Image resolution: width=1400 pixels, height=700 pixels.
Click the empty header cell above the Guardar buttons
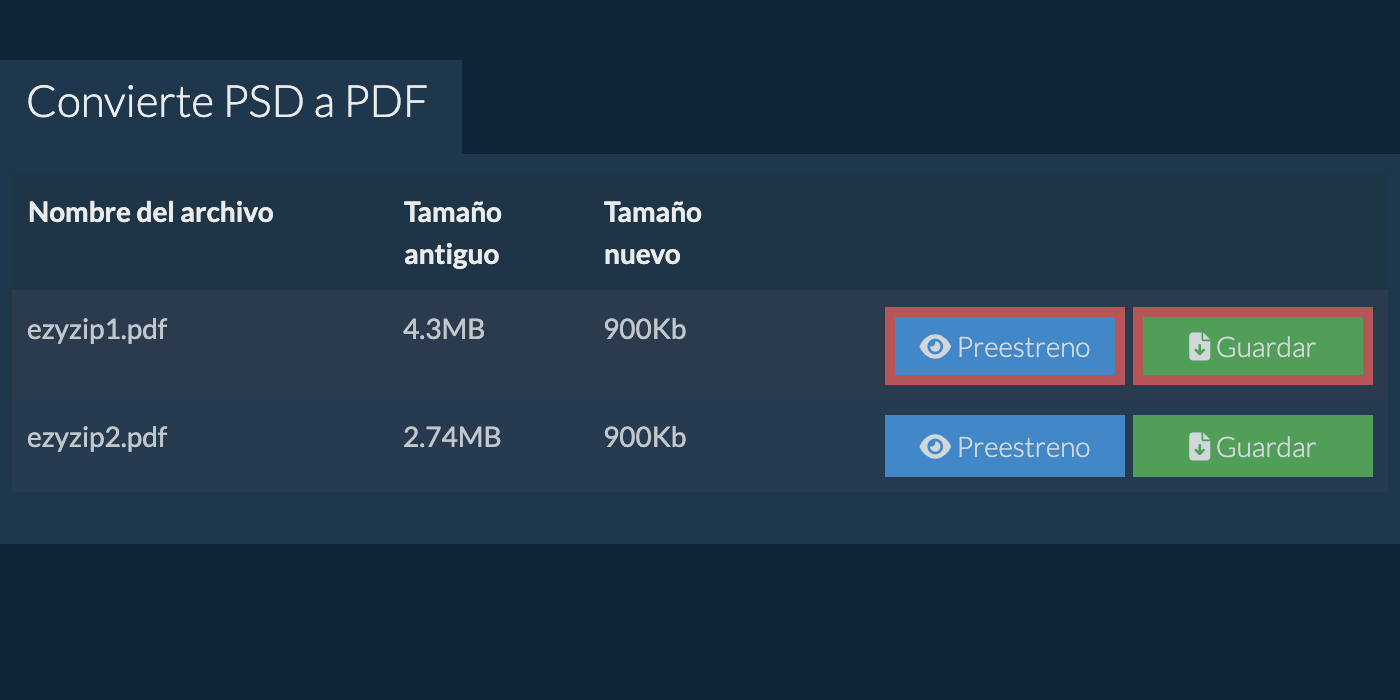(1253, 233)
